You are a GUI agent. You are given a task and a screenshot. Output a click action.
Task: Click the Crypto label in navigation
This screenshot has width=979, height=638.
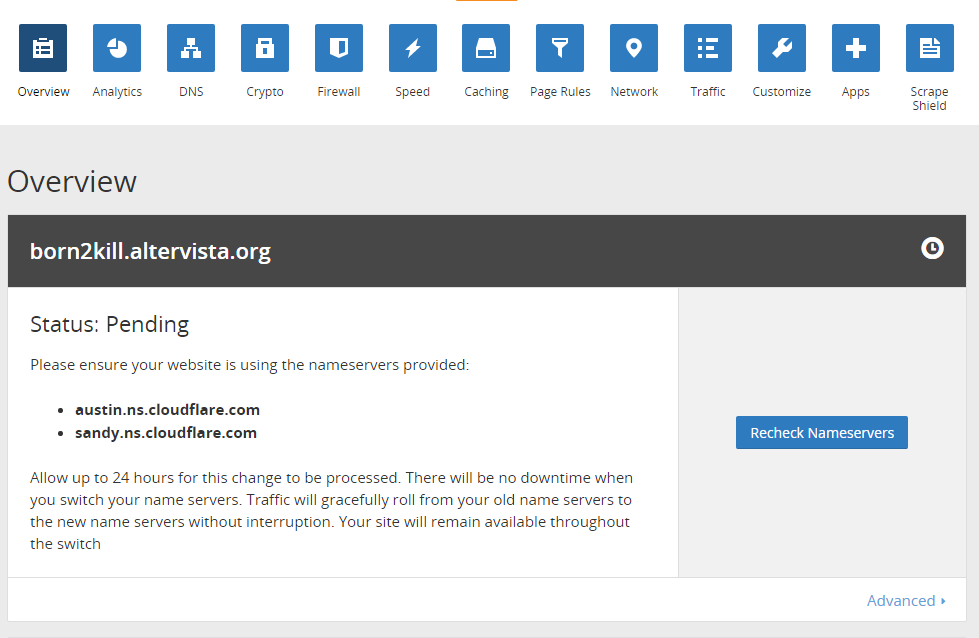pos(265,92)
